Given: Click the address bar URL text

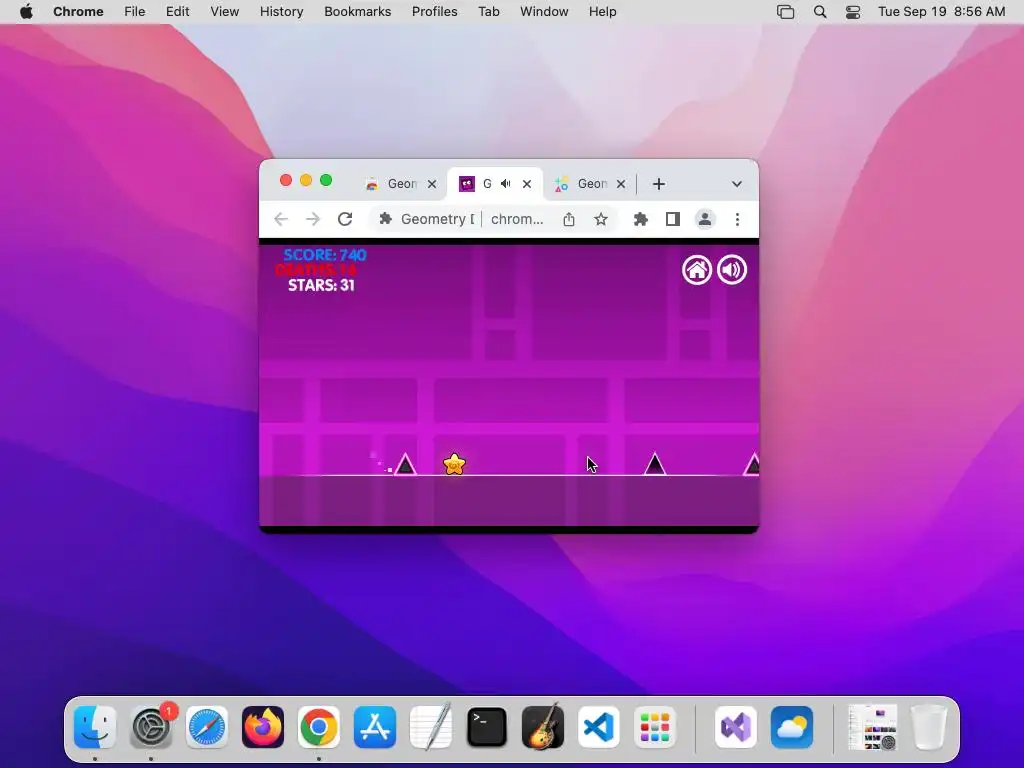Looking at the screenshot, I should tap(517, 219).
